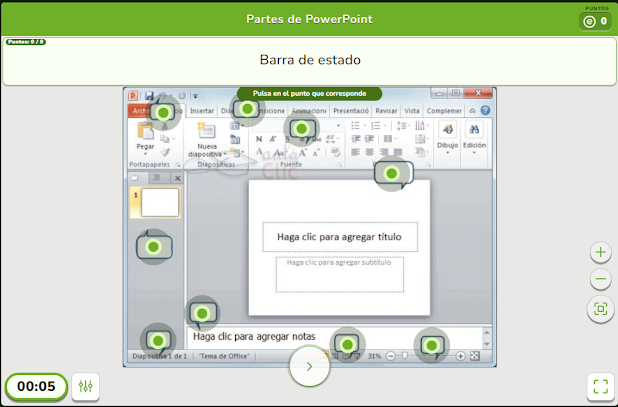The image size is (618, 407).
Task: Switch to the Insertar tab
Action: click(x=202, y=111)
